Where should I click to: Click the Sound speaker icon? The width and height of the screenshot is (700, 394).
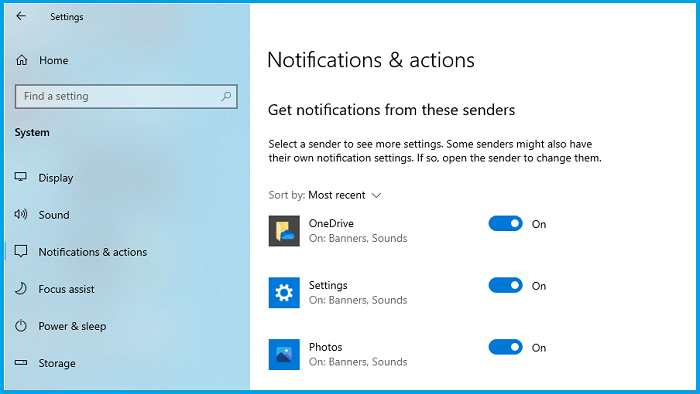point(21,214)
